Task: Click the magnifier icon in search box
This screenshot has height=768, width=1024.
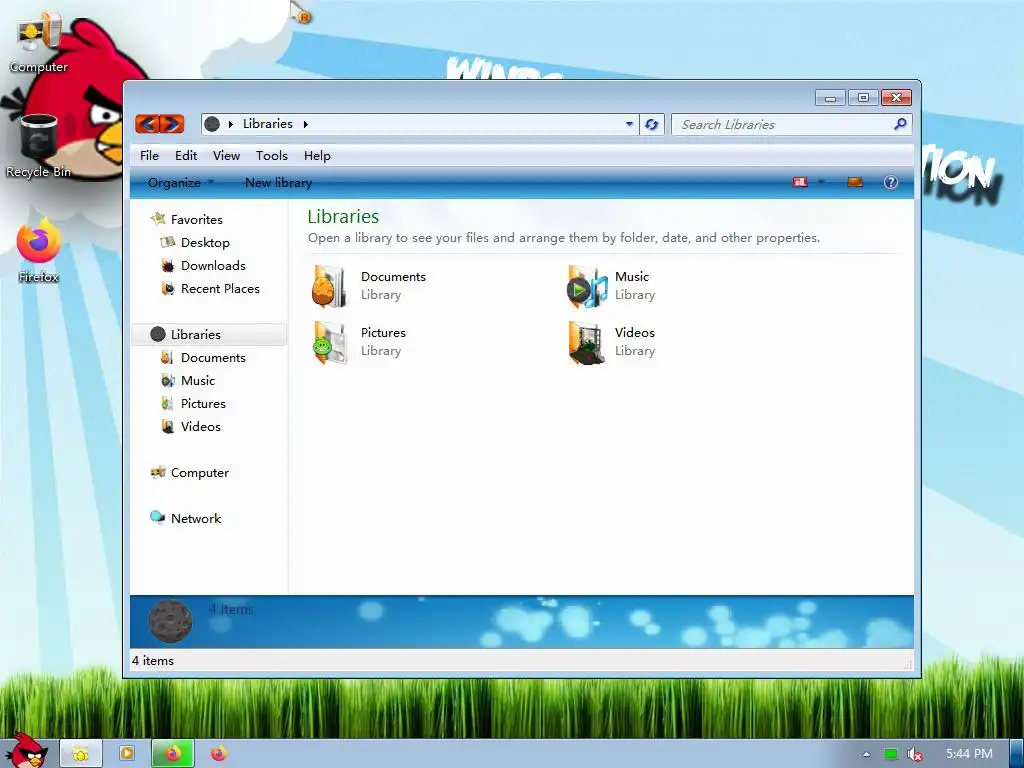Action: click(x=900, y=123)
